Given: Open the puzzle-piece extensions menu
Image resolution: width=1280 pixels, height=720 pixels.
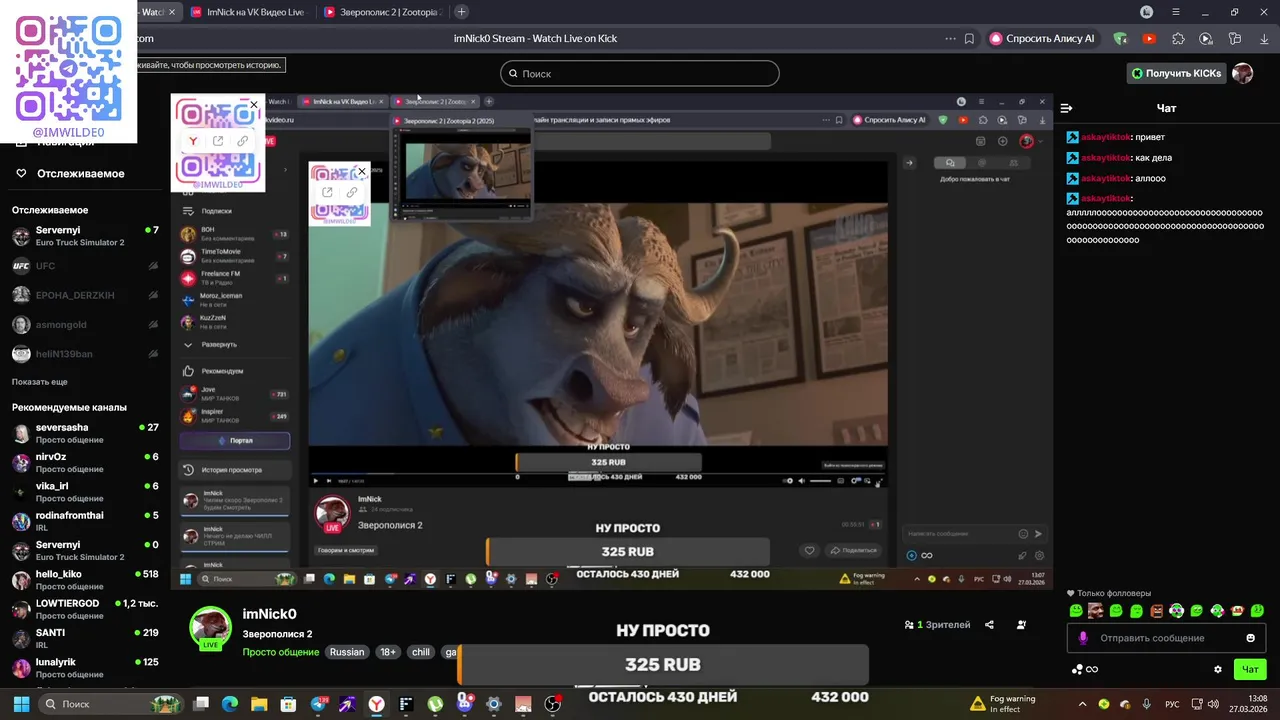Looking at the screenshot, I should click(1178, 39).
